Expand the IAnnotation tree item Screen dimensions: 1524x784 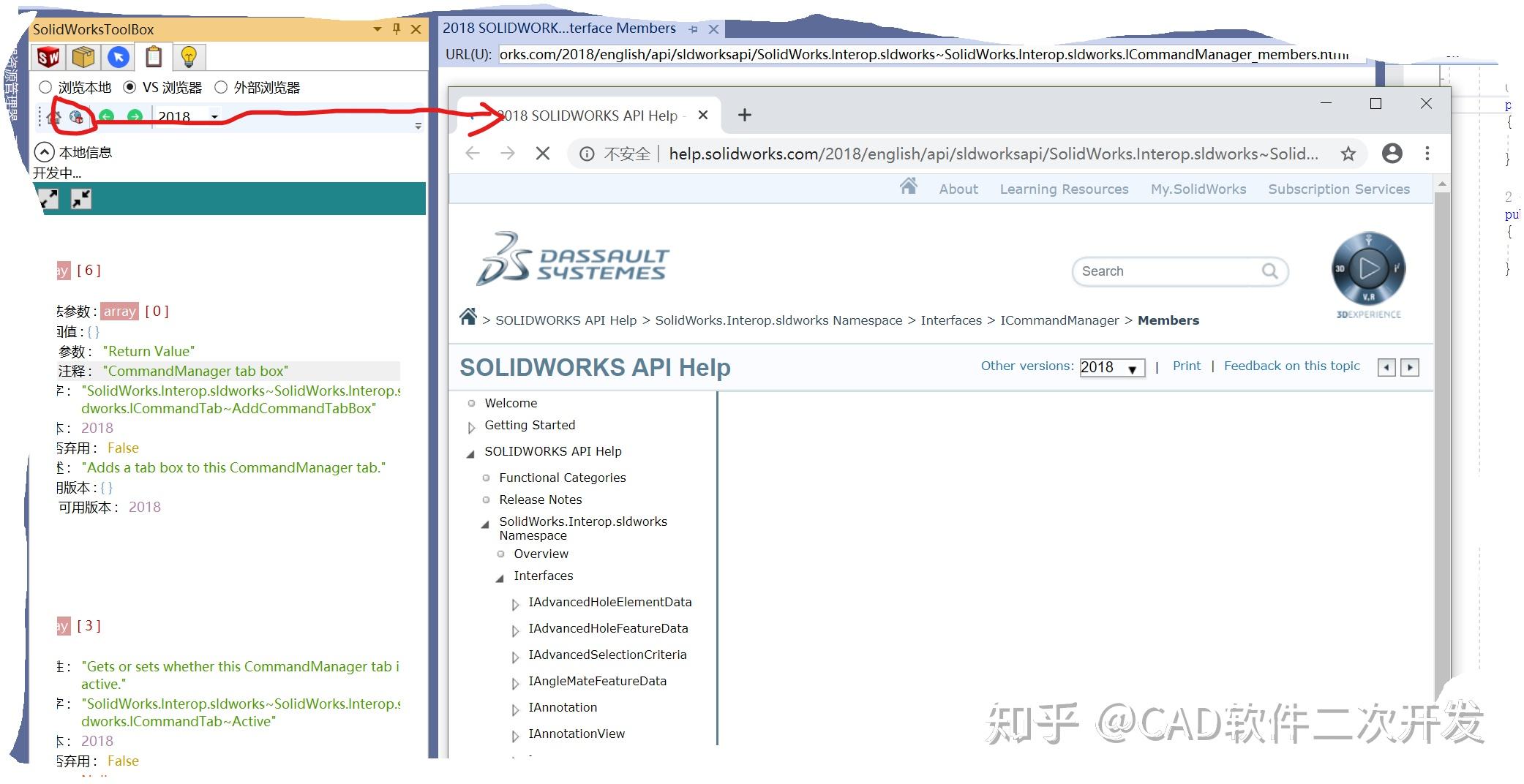[515, 709]
